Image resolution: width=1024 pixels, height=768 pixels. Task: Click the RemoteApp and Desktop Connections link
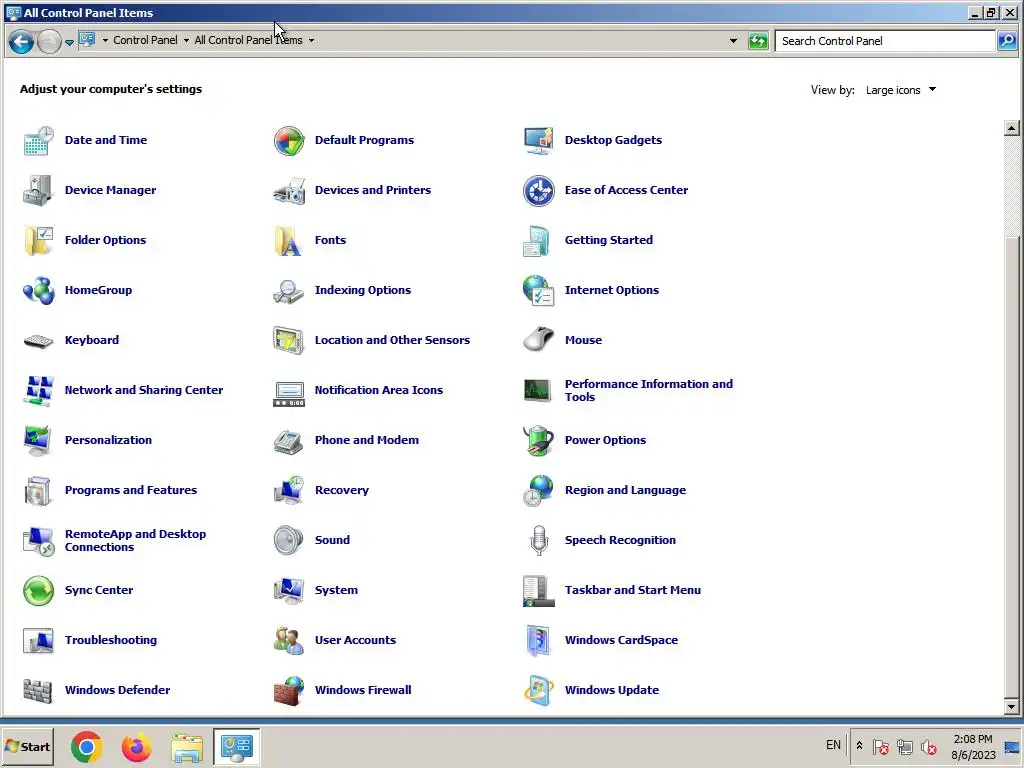click(x=135, y=540)
